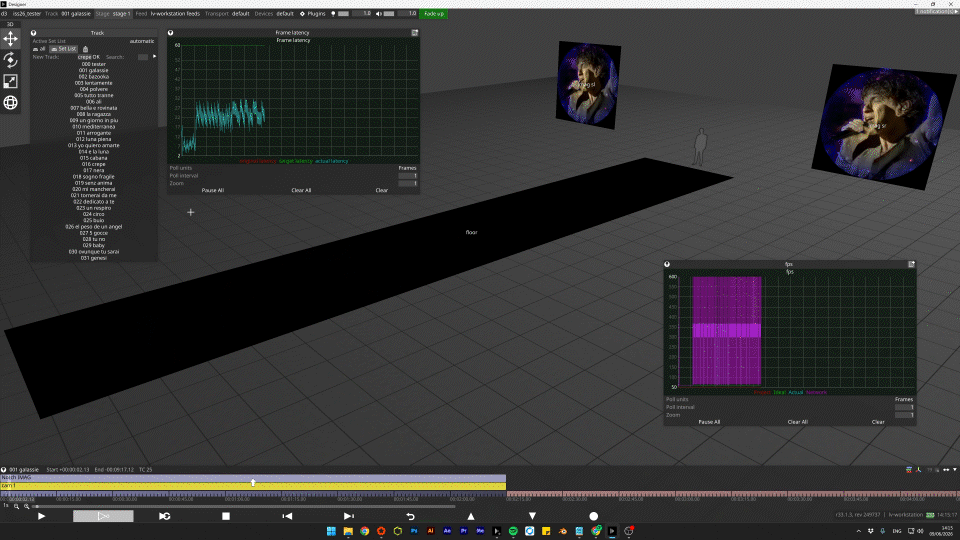Open the Poll units Frames dropdown in fps panel

coord(904,399)
